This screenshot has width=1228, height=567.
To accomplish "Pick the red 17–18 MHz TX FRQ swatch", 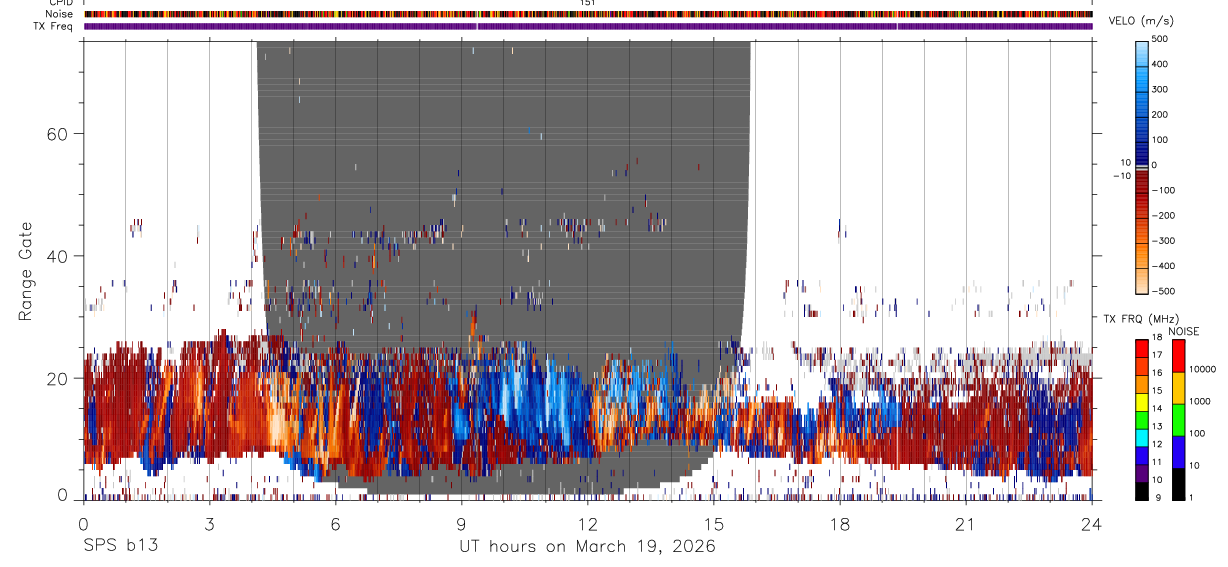I will click(x=1142, y=347).
